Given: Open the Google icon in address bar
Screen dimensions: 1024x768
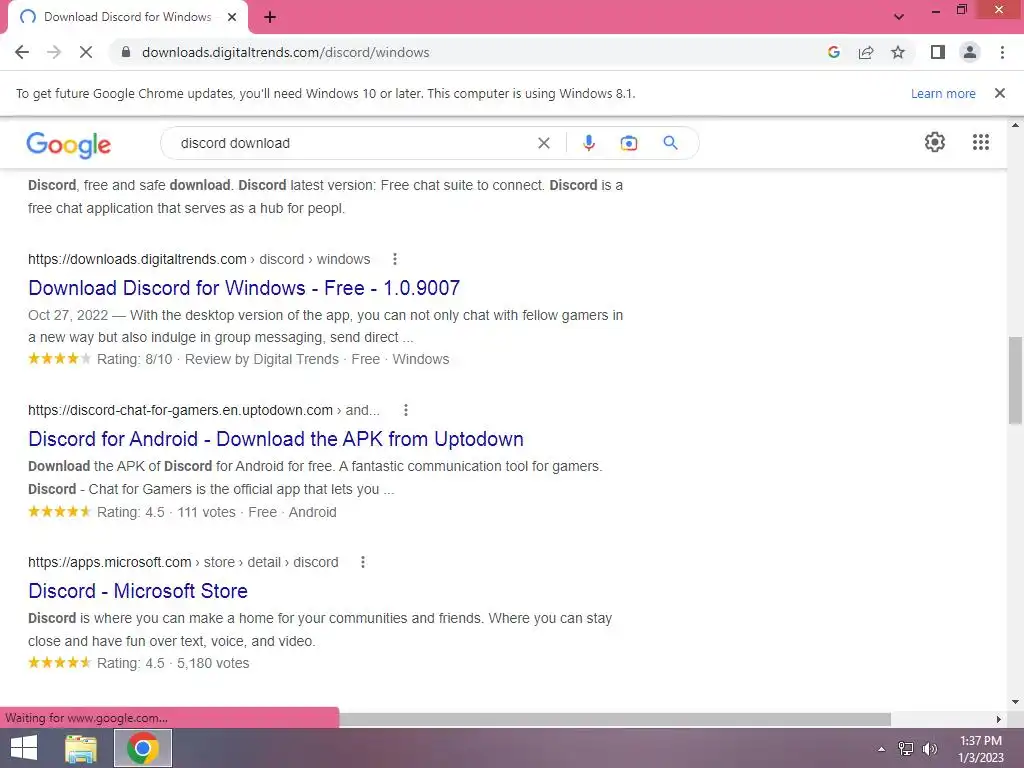Looking at the screenshot, I should pyautogui.click(x=833, y=52).
